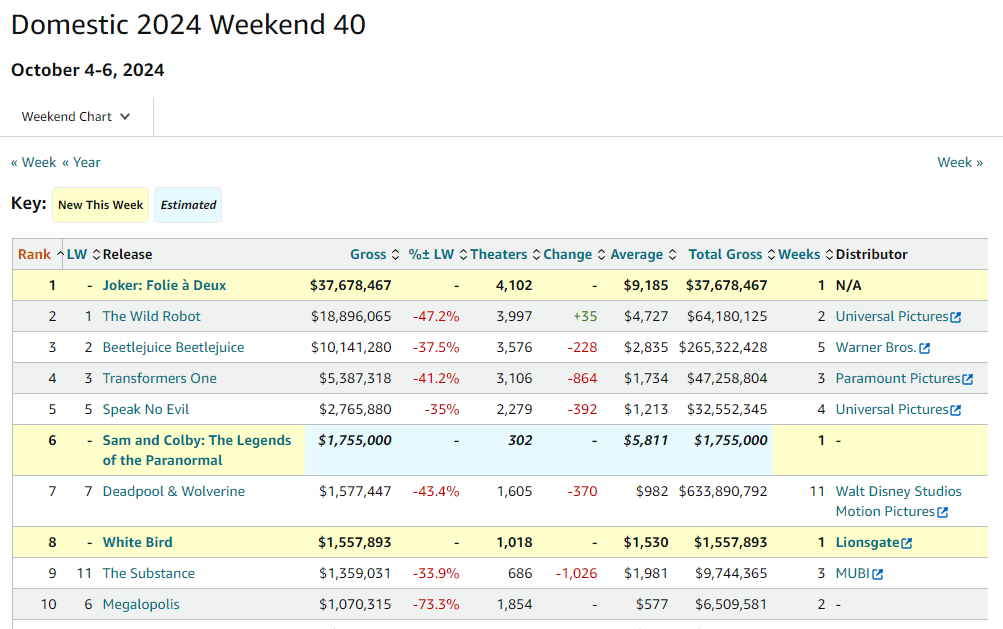The image size is (1003, 629).
Task: Sort table by %± LW column
Action: pos(438,255)
